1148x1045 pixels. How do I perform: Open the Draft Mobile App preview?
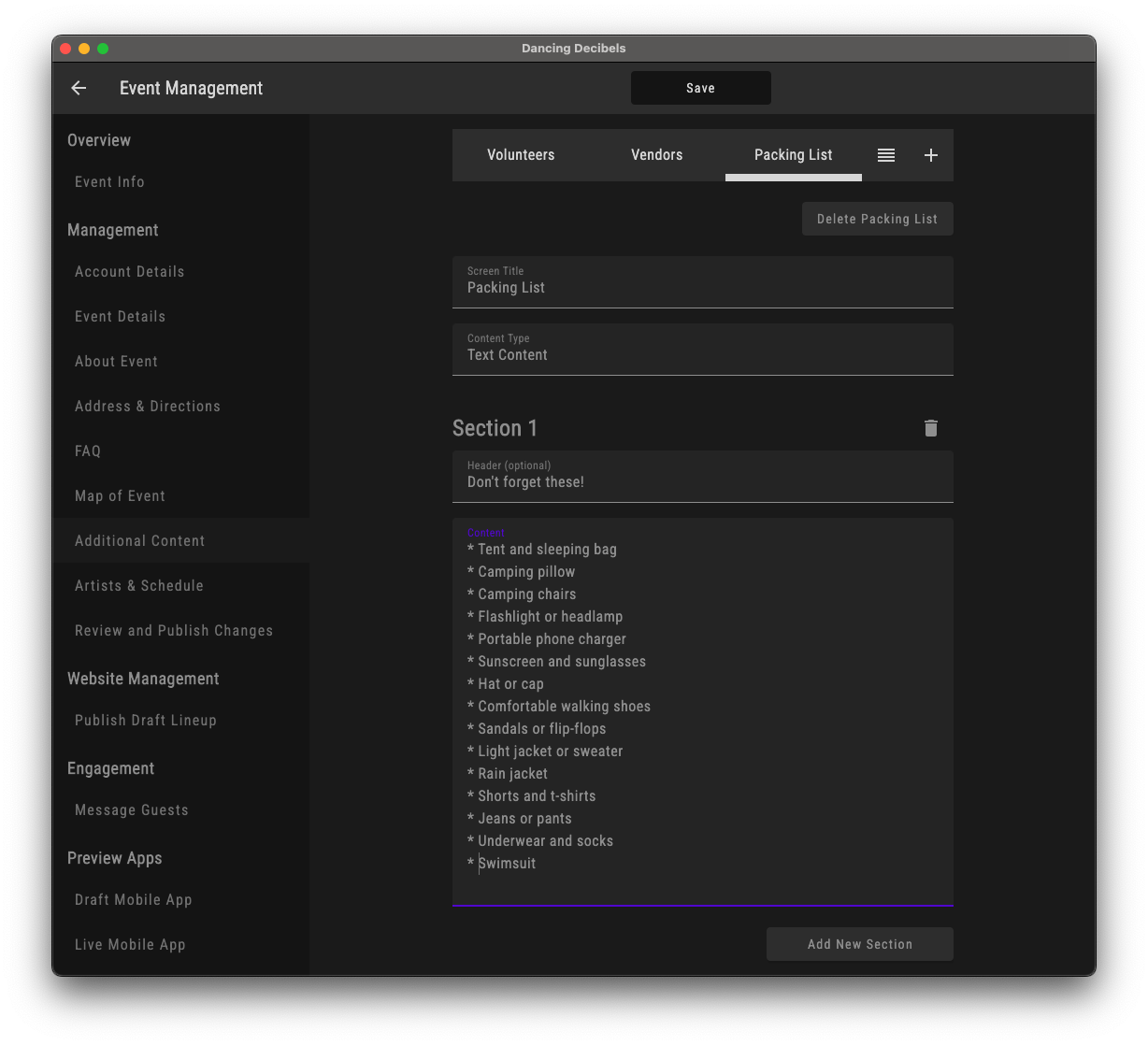click(x=133, y=899)
